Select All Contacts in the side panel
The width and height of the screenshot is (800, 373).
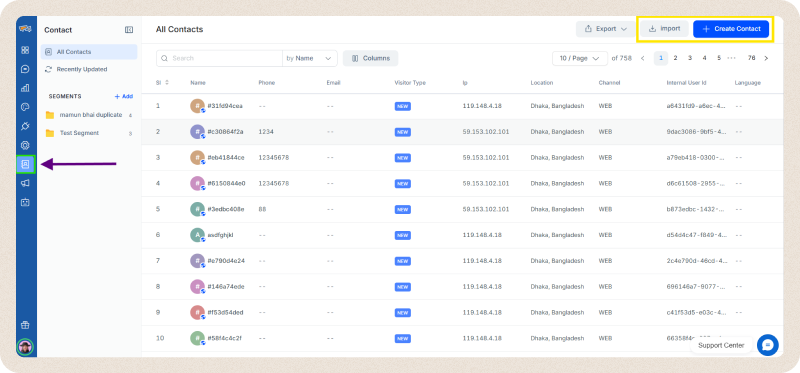[x=89, y=52]
